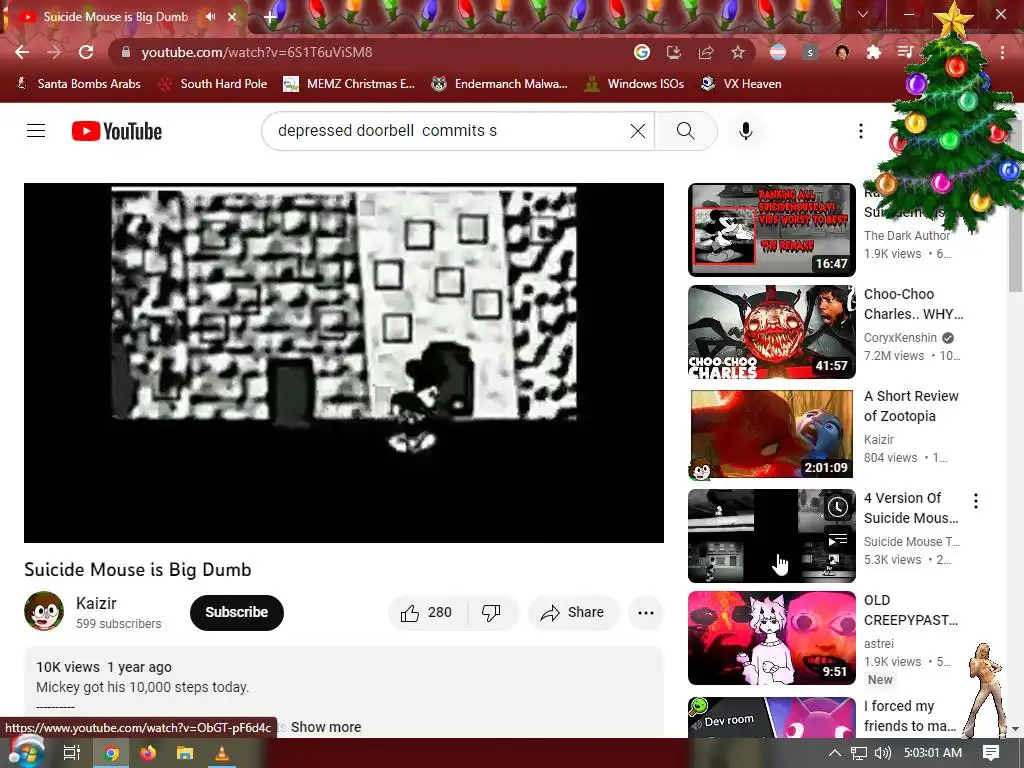1024x768 pixels.
Task: Open the Kaizir channel name link
Action: (96, 603)
